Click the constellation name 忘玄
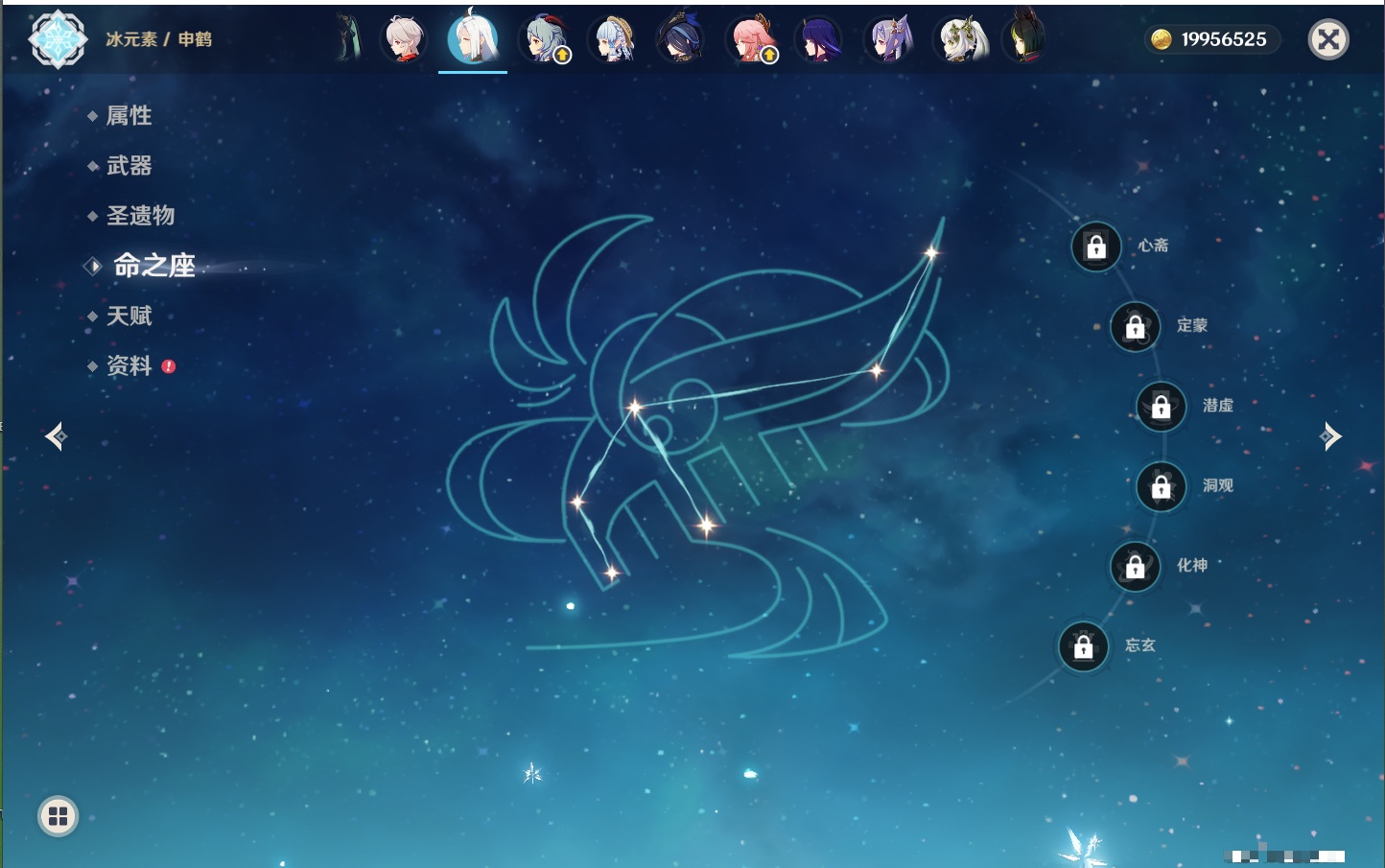Image resolution: width=1385 pixels, height=868 pixels. [1140, 645]
